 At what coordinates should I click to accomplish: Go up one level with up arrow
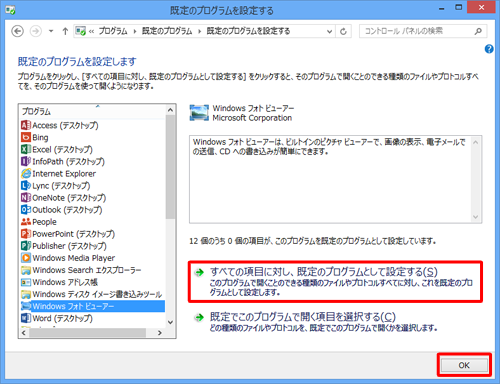[65, 31]
